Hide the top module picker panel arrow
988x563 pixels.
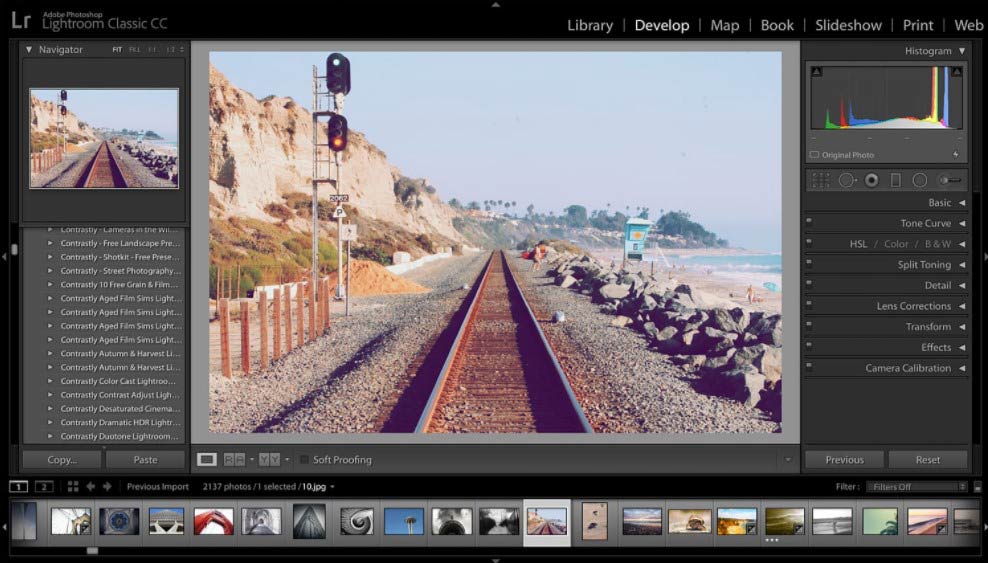click(x=496, y=4)
